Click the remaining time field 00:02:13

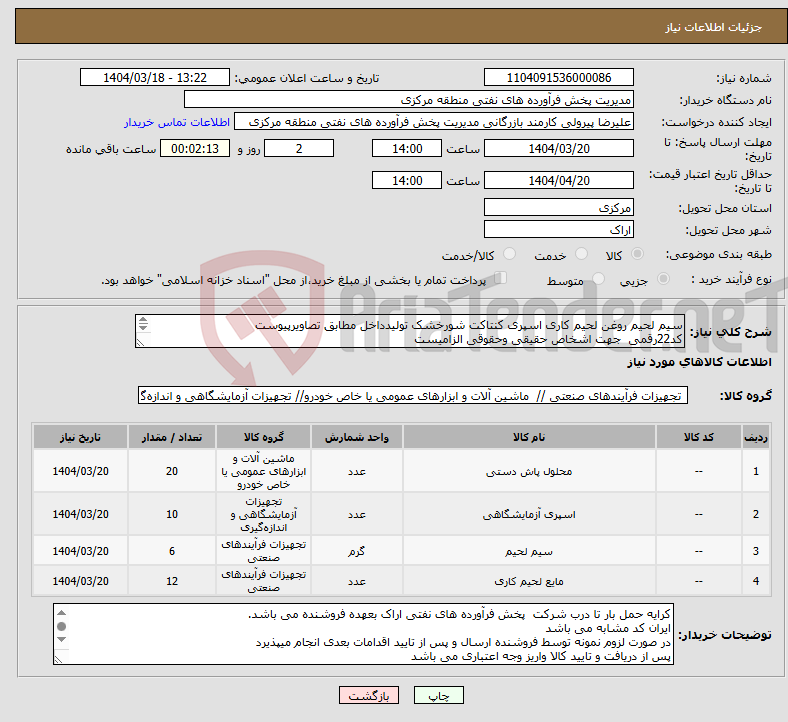click(x=195, y=148)
